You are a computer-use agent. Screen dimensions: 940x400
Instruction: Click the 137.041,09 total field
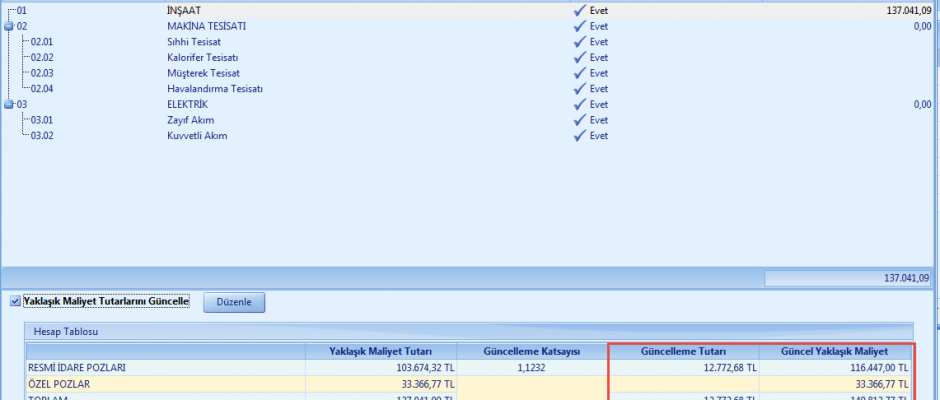tap(848, 278)
